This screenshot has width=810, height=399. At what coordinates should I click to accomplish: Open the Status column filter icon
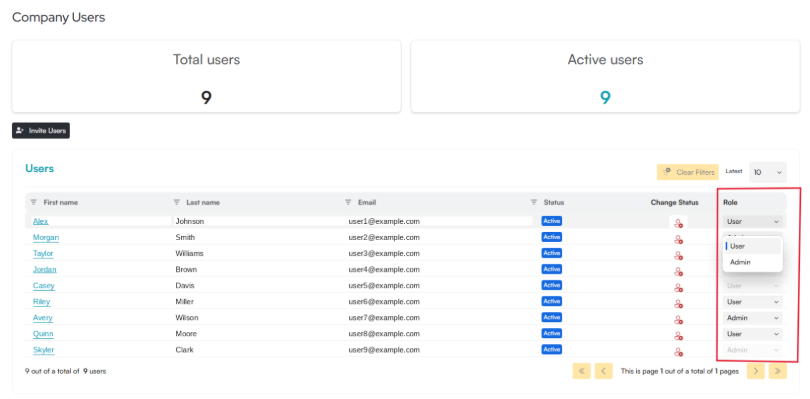pos(534,202)
